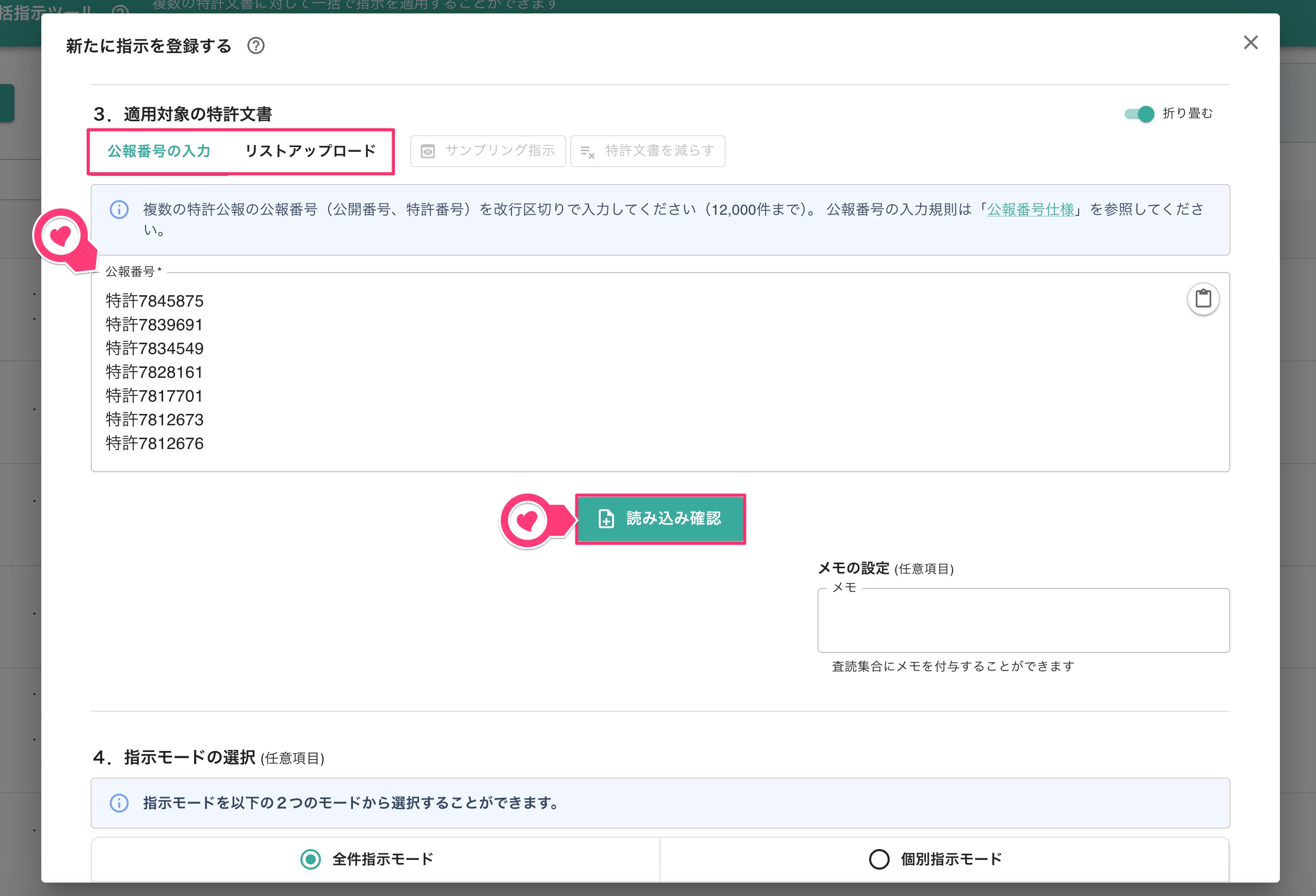Click the 査読集合にメモを付与することができます helper text
This screenshot has width=1316, height=896.
[x=953, y=666]
